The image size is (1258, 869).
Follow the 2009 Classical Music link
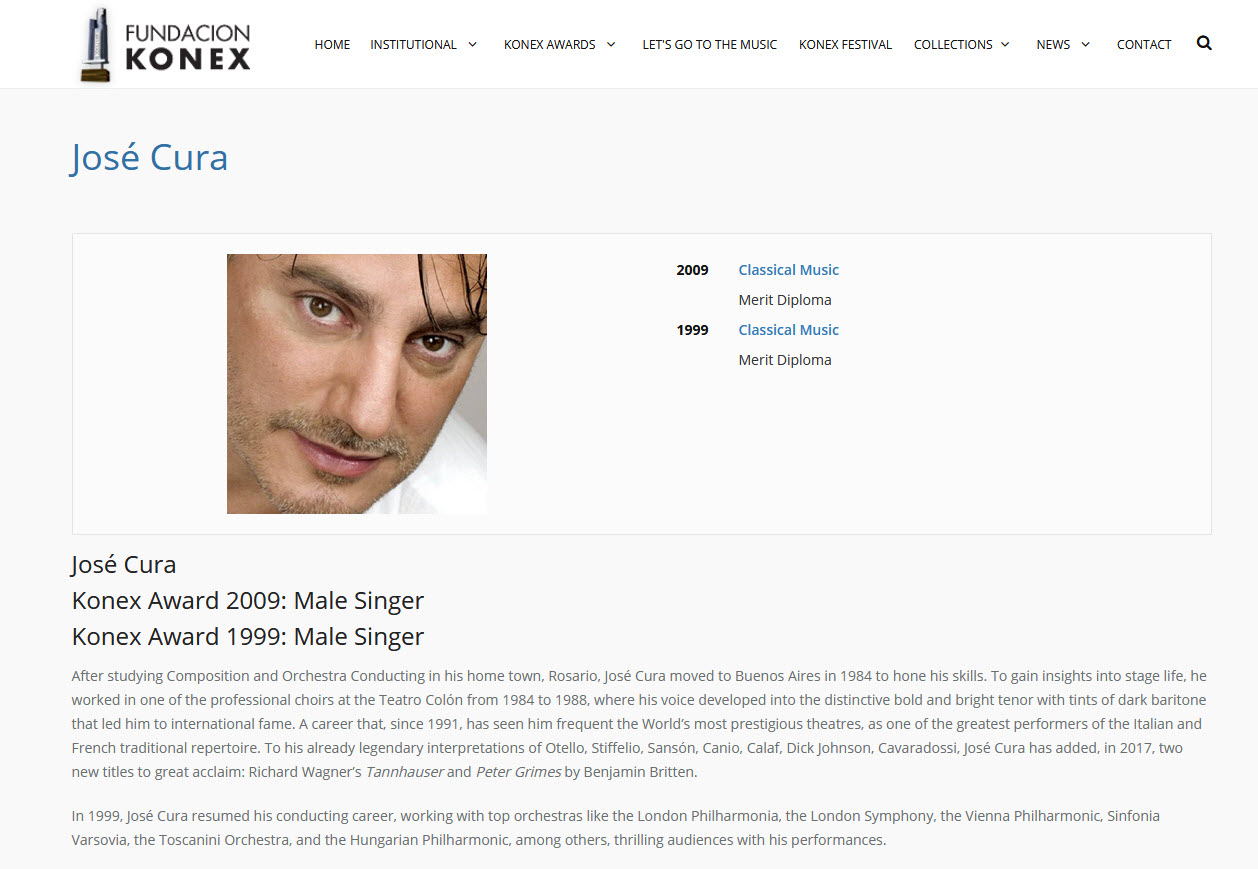point(788,270)
